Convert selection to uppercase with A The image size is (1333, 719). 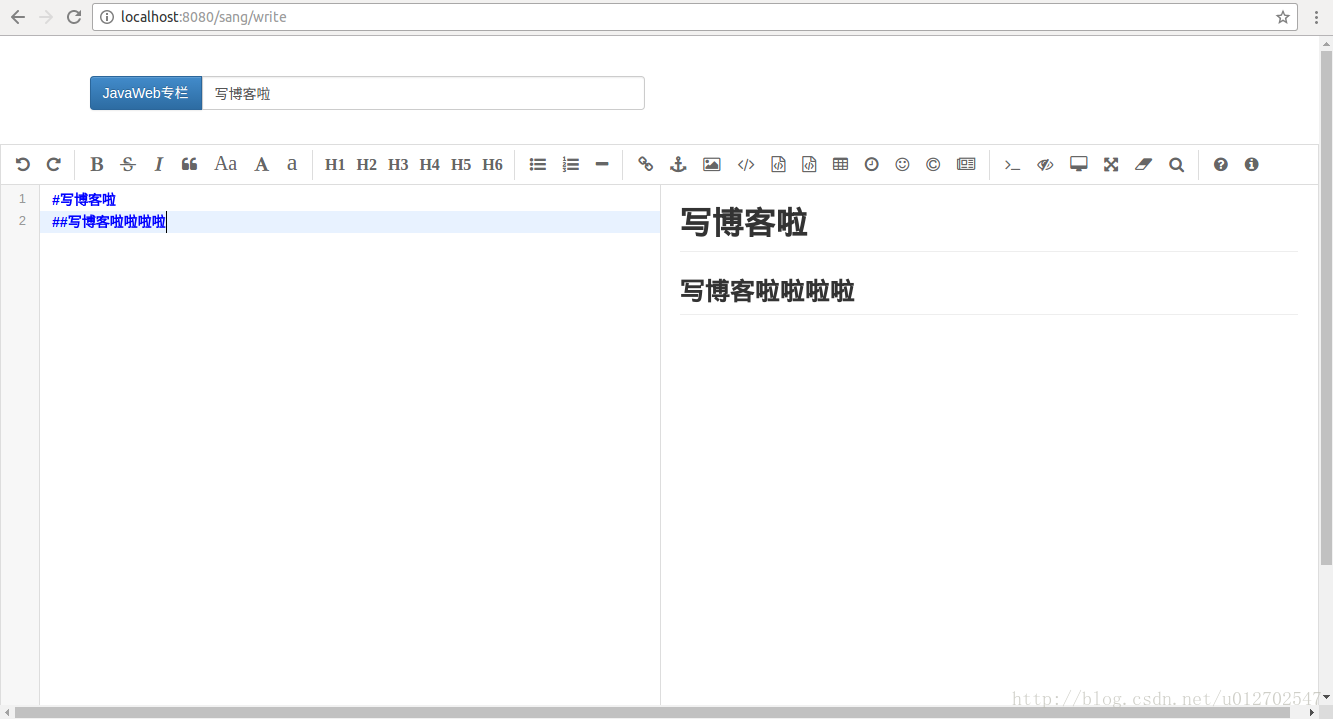coord(261,164)
